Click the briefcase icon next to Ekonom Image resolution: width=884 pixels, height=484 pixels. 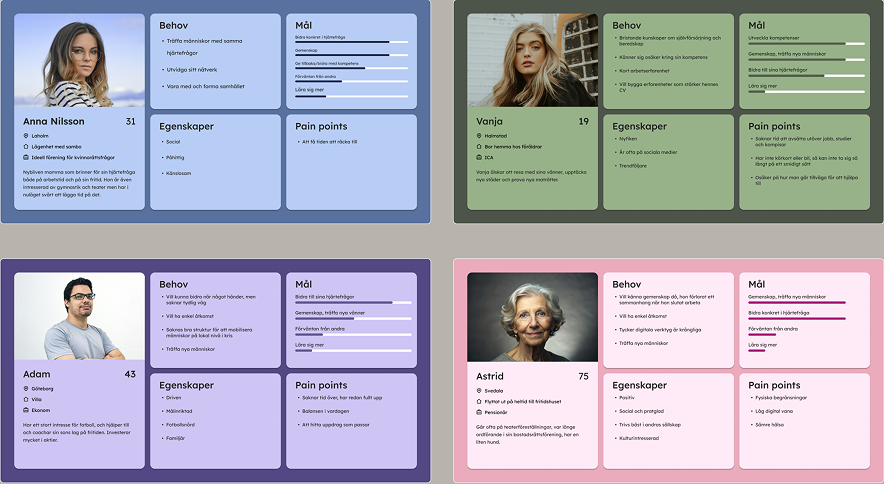[26, 410]
